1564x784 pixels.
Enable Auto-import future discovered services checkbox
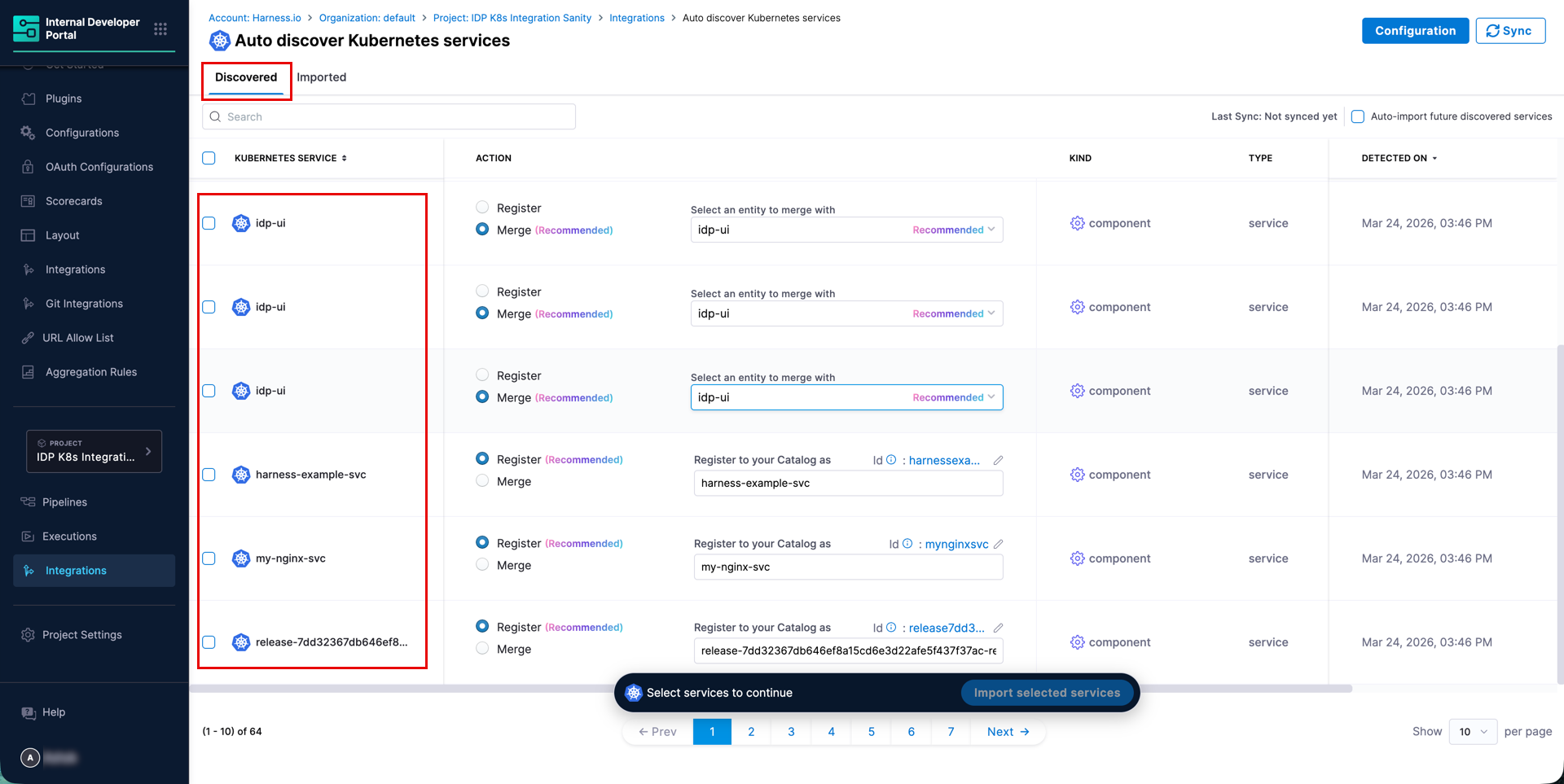click(x=1358, y=116)
